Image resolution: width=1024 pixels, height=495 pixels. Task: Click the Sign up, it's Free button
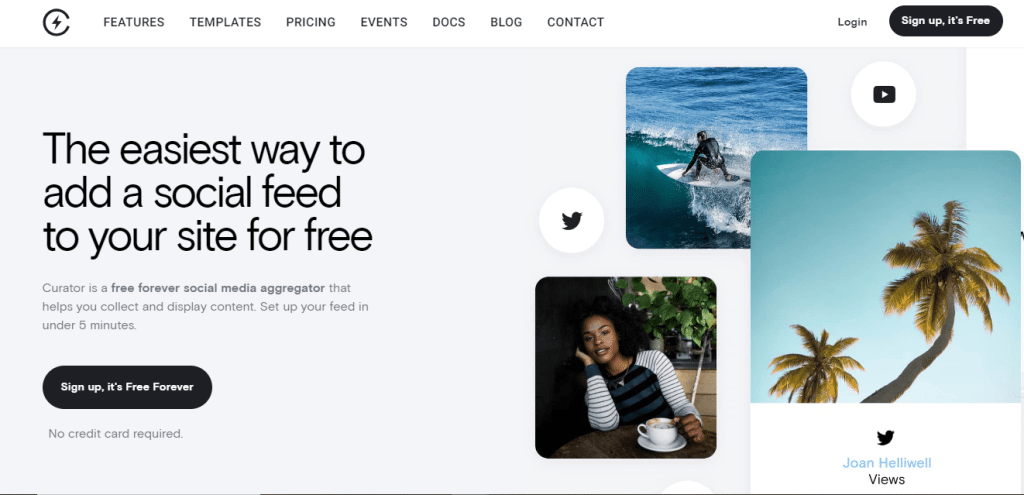946,21
